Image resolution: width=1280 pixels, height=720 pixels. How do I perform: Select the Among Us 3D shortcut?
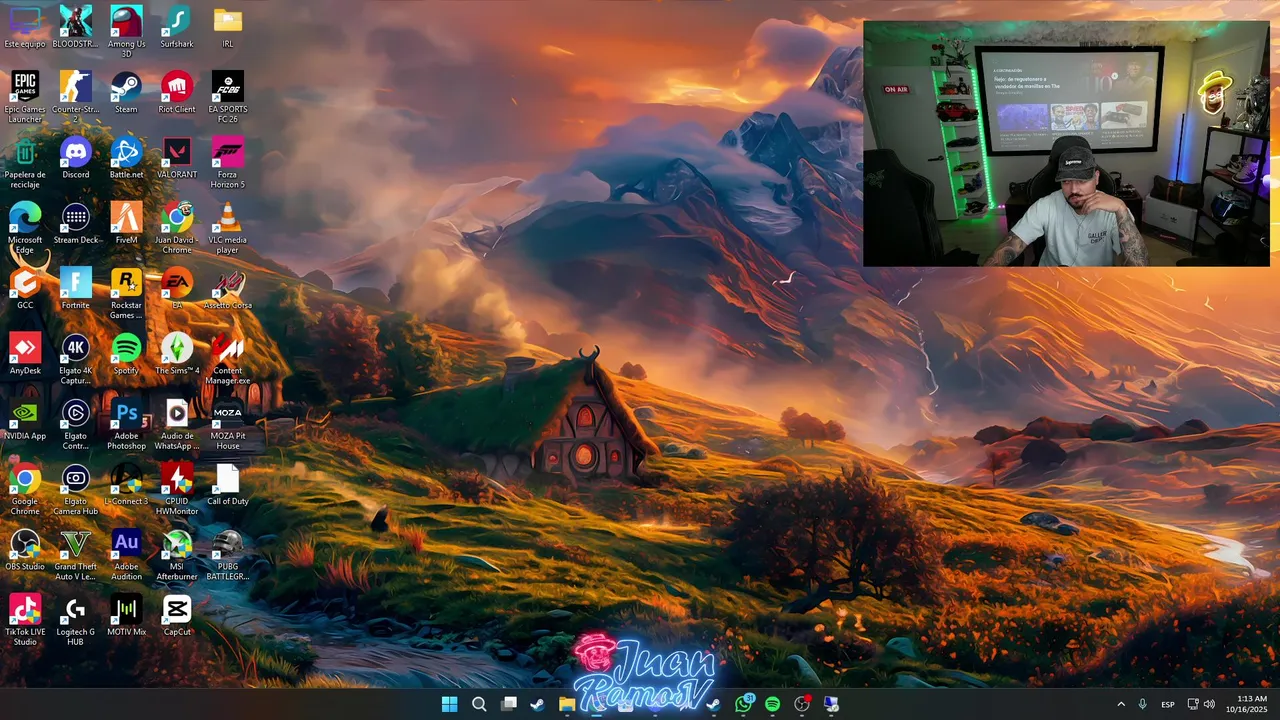(126, 32)
